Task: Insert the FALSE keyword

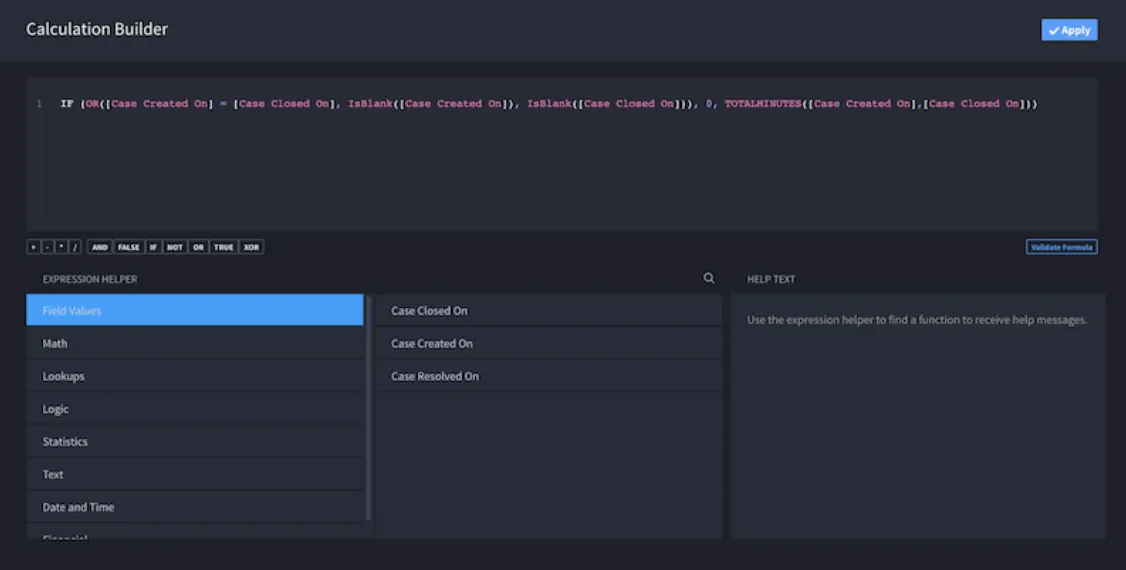Action: point(129,247)
